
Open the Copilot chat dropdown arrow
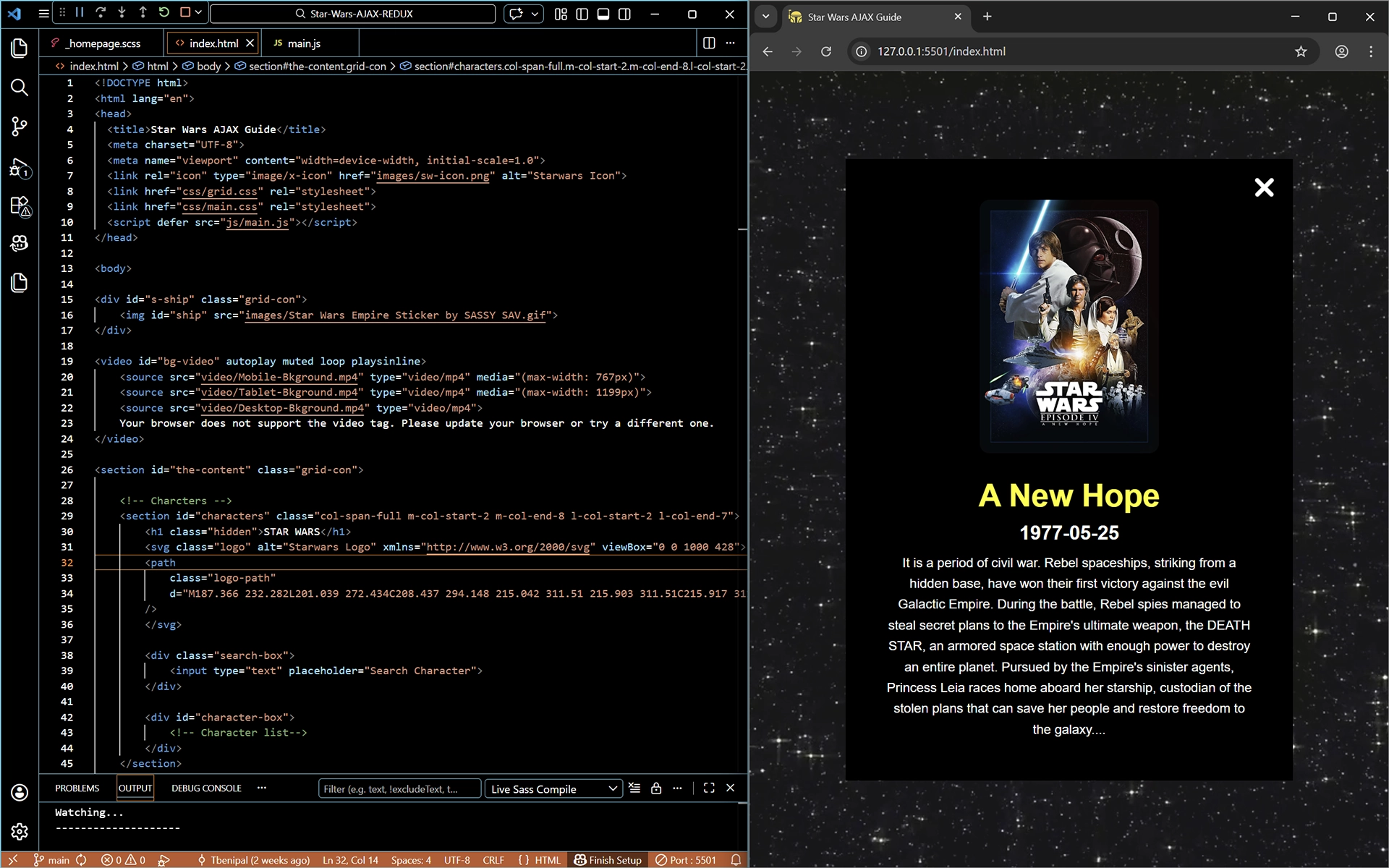[535, 14]
